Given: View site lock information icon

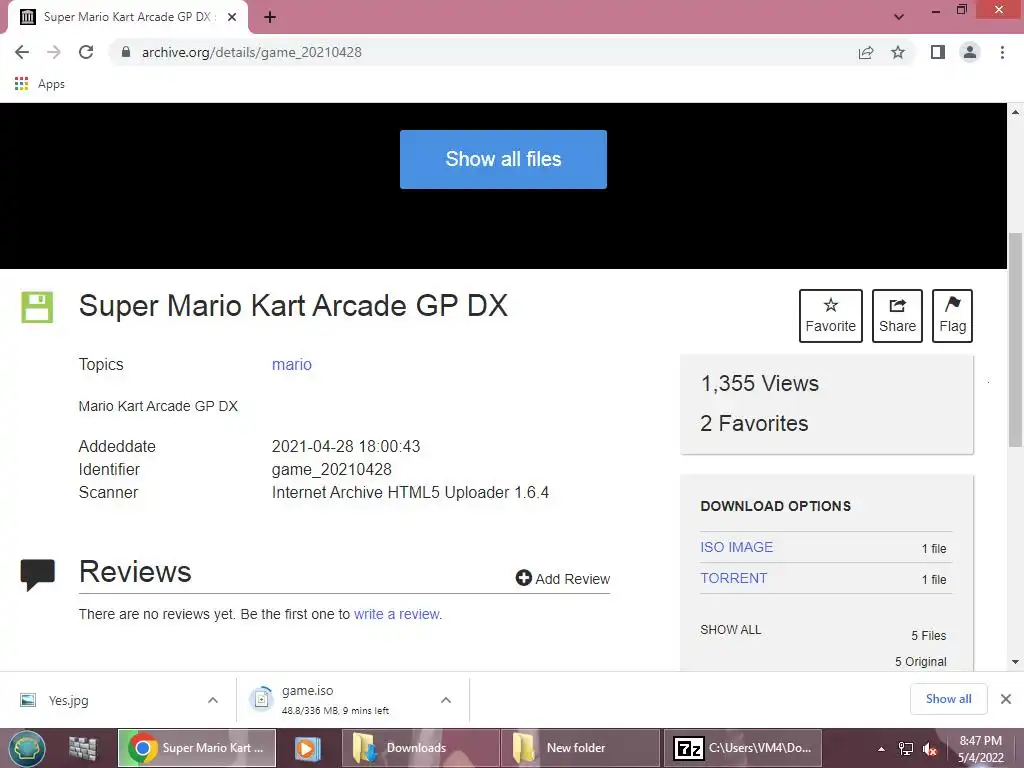Looking at the screenshot, I should coord(125,52).
